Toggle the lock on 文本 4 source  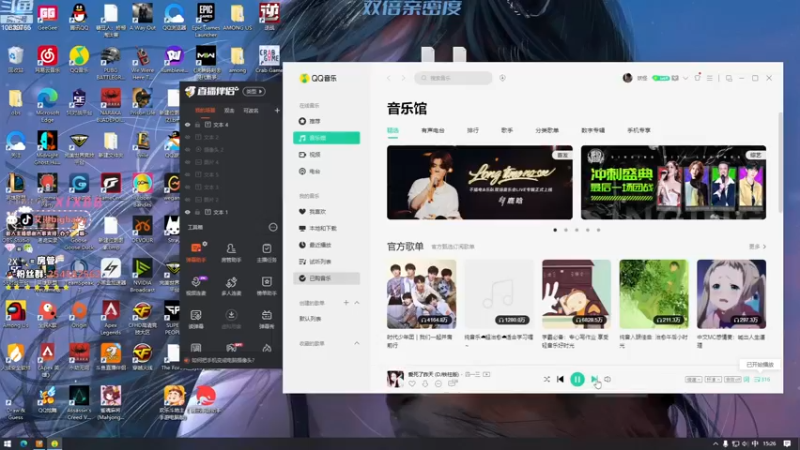tap(197, 124)
